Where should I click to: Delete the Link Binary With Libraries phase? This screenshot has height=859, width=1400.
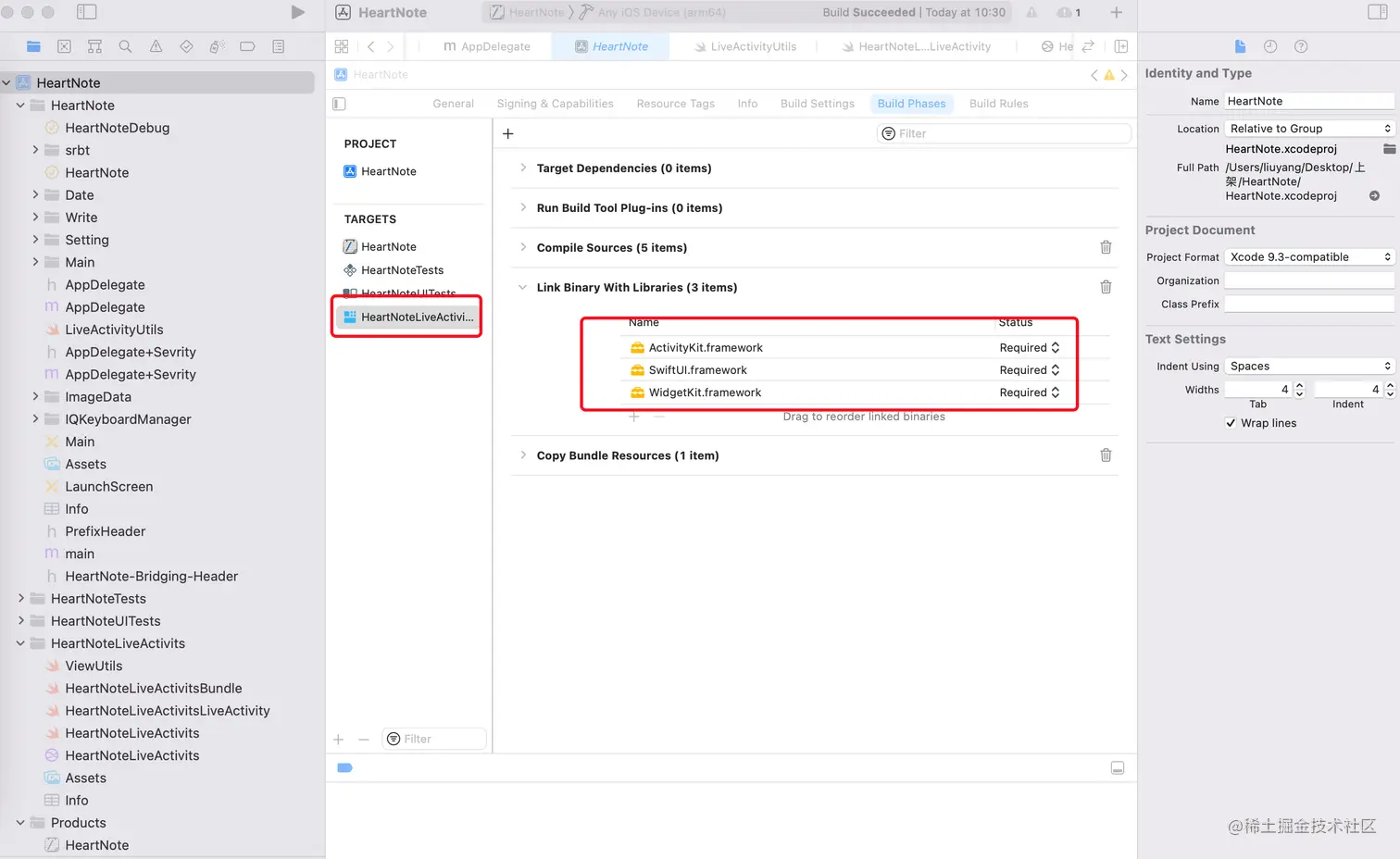(x=1106, y=287)
